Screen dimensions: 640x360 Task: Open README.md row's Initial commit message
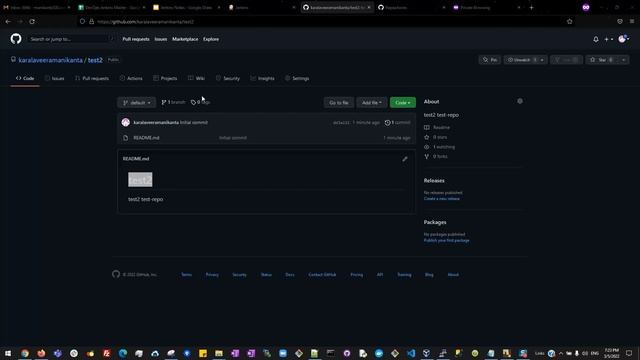point(233,138)
